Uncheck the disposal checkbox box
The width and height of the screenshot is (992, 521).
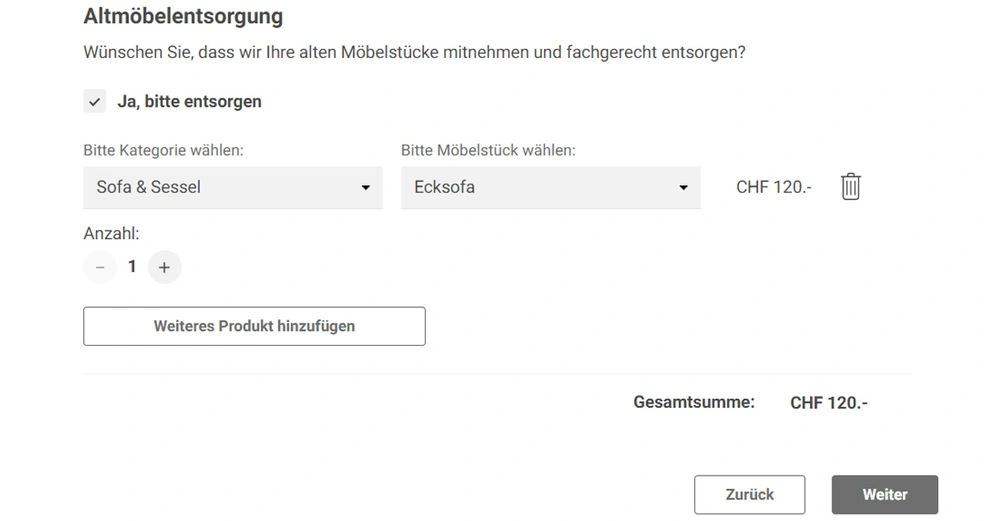click(x=95, y=101)
